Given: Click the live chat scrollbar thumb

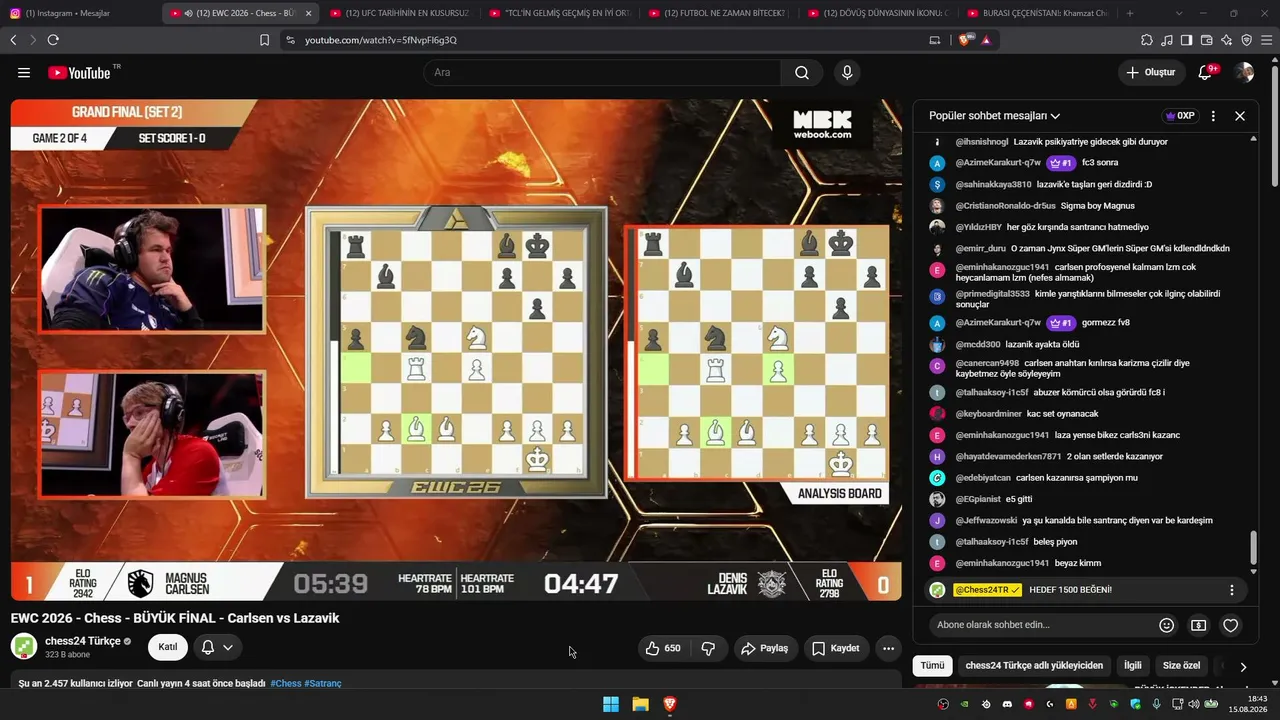Looking at the screenshot, I should 1253,548.
